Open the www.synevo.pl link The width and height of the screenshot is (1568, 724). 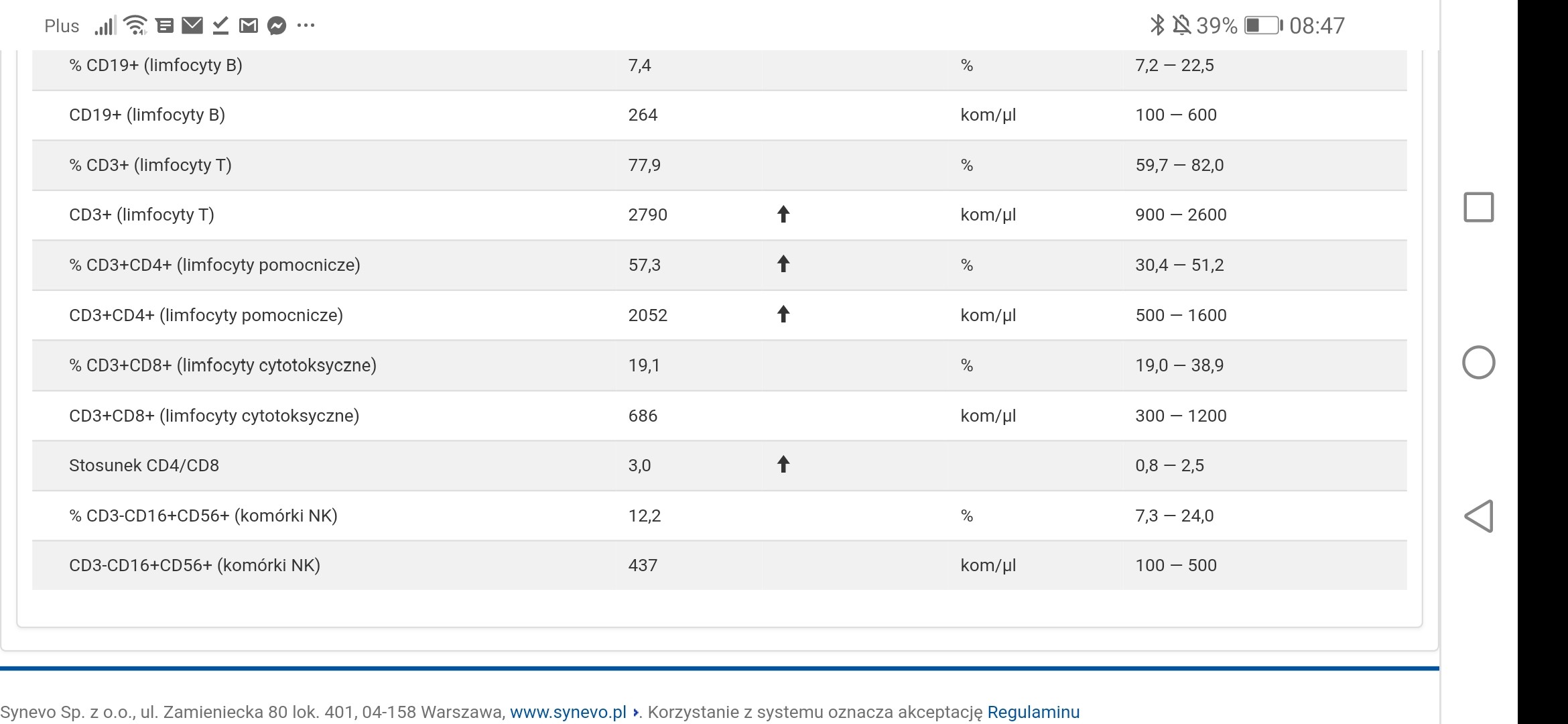tap(568, 712)
